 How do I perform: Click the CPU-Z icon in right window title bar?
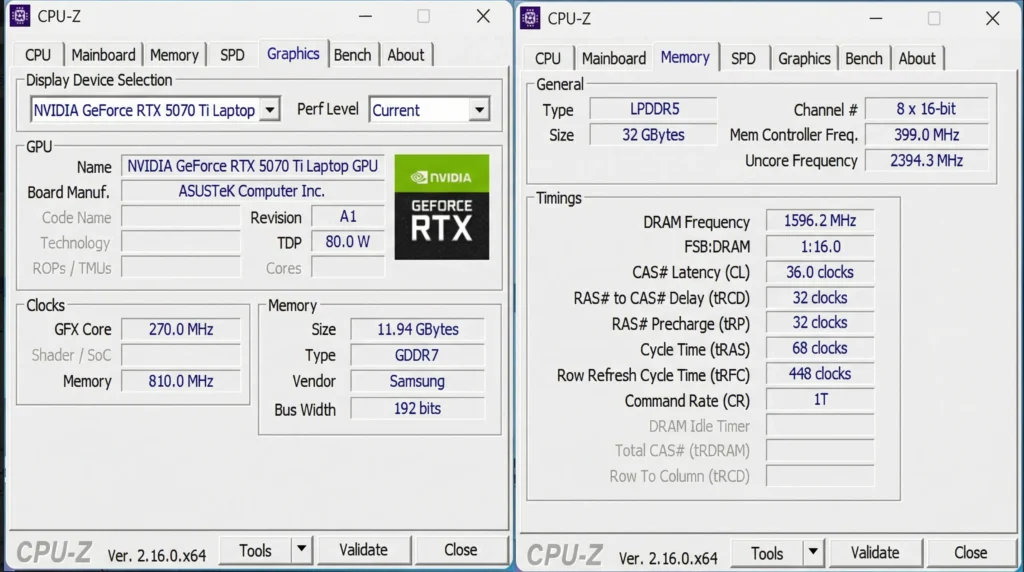(x=530, y=18)
